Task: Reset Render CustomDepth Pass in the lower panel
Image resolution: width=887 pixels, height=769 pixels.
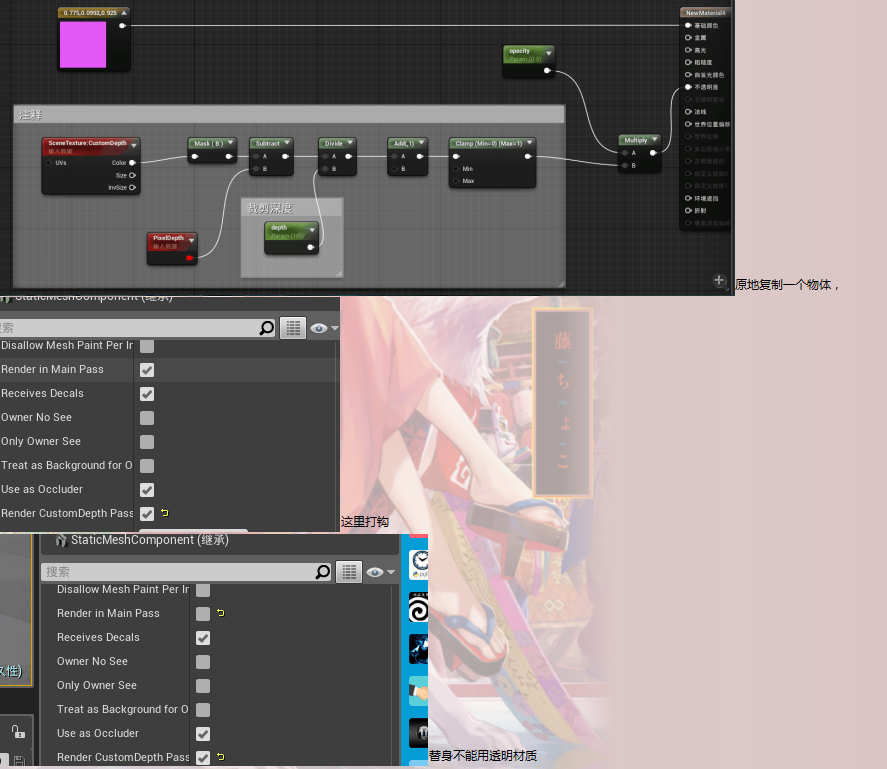Action: point(221,757)
